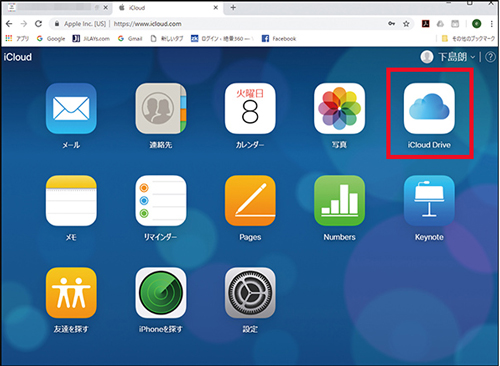Open the Mail (メール) app icon
500x366 pixels.
[x=71, y=108]
